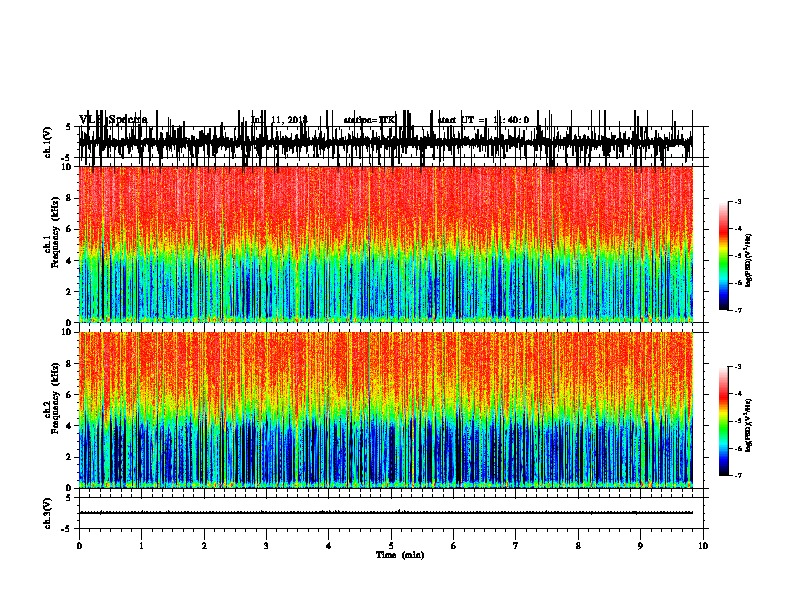Click the 'Time (min)' x-axis label
The height and width of the screenshot is (612, 792).
(400, 555)
